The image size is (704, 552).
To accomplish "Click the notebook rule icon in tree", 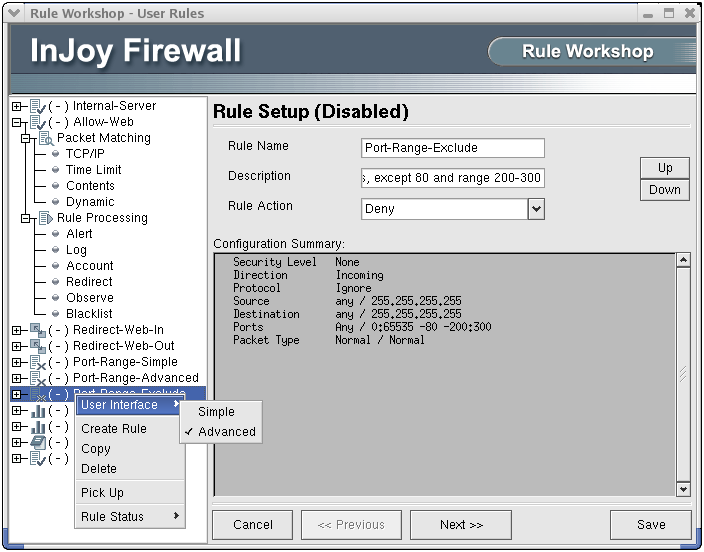I will pos(38,443).
